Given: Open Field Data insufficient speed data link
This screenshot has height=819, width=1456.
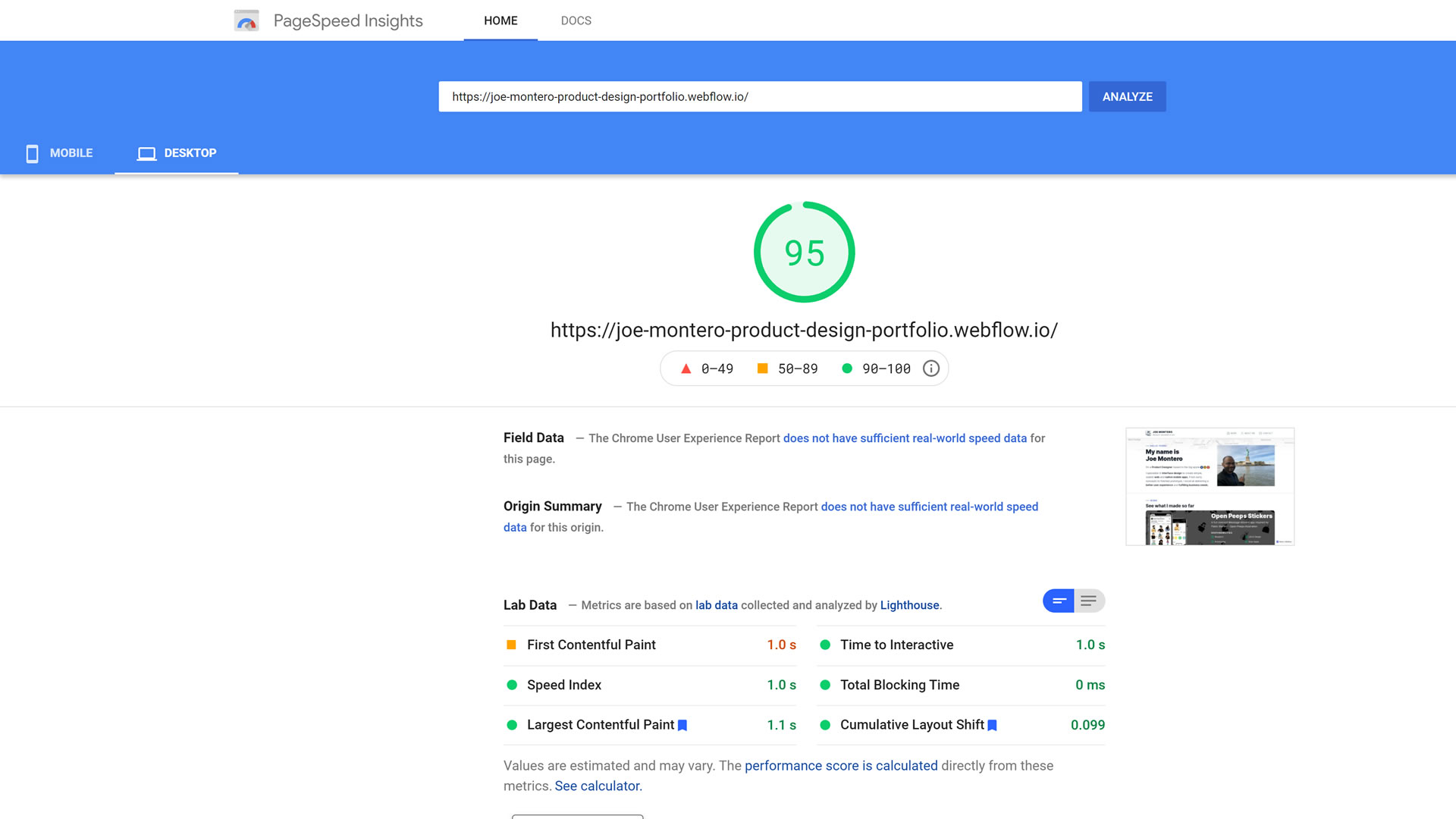Looking at the screenshot, I should tap(905, 438).
